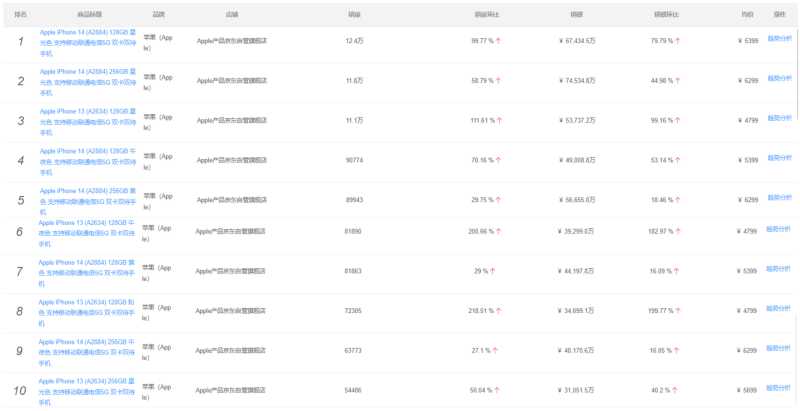The image size is (800, 411).
Task: Click the 销量 column header
Action: pyautogui.click(x=353, y=15)
